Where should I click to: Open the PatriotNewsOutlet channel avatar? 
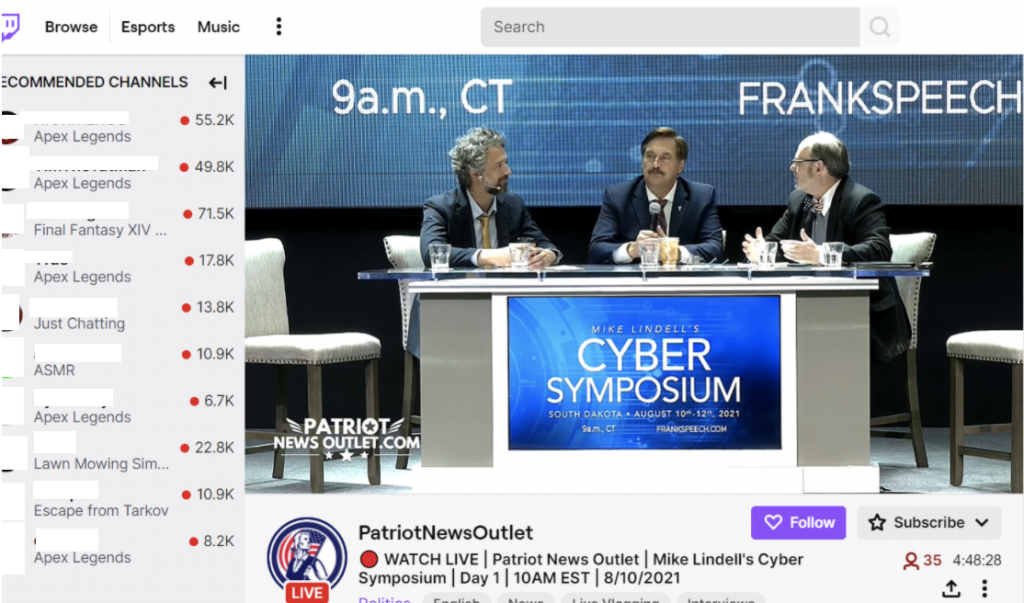306,555
